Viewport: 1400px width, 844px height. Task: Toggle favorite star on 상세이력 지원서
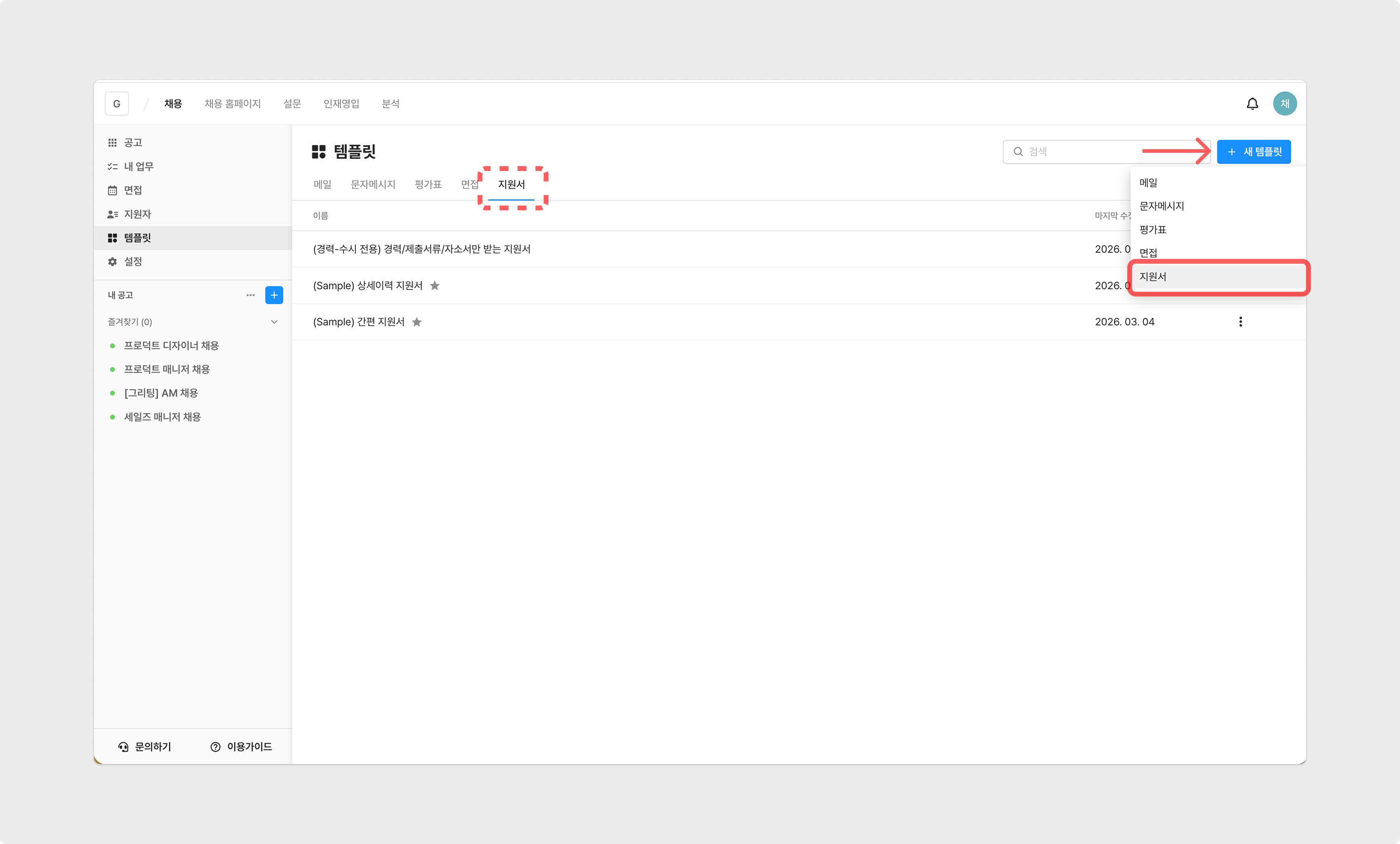435,285
